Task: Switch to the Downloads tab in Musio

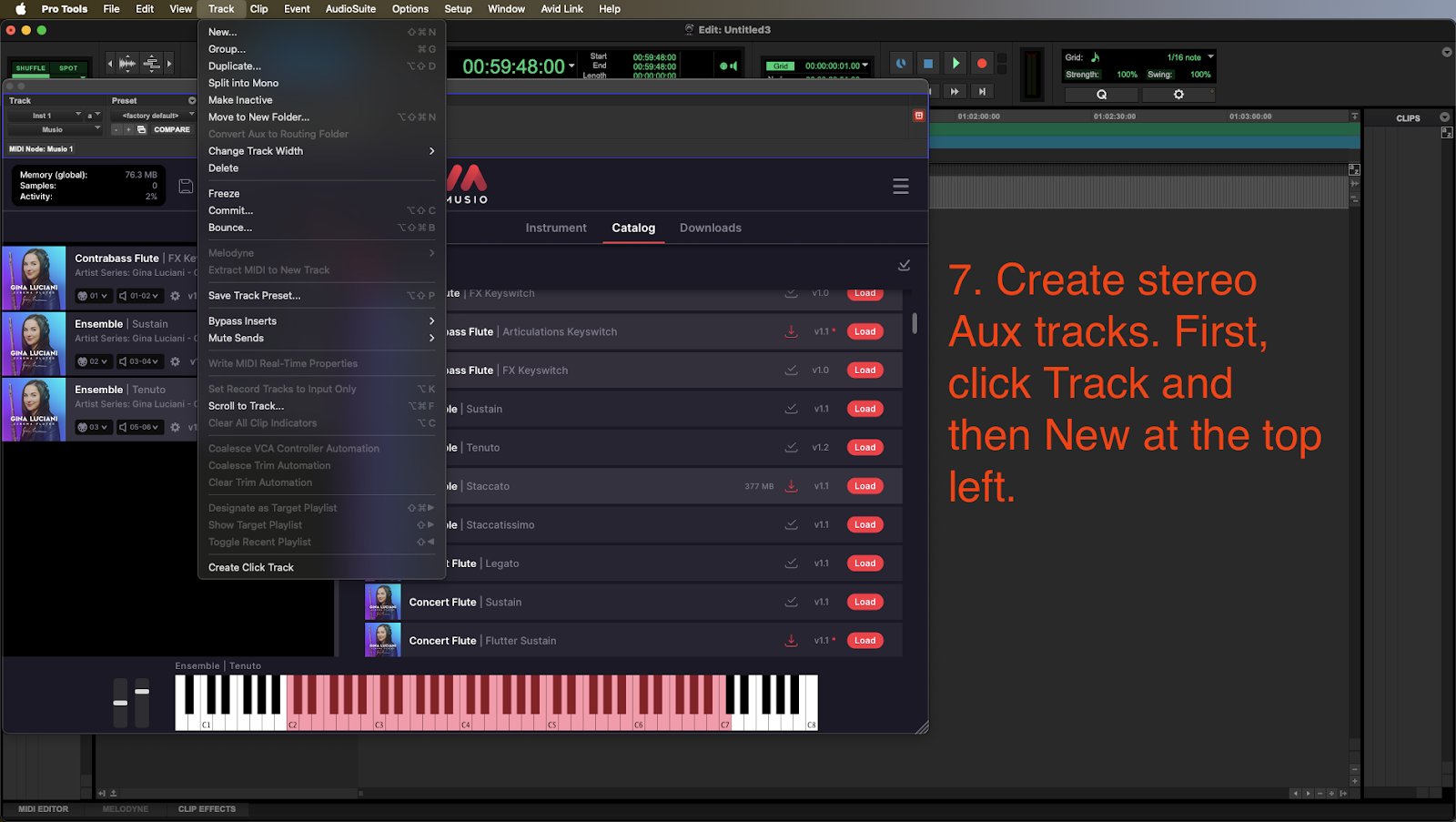Action: click(710, 228)
